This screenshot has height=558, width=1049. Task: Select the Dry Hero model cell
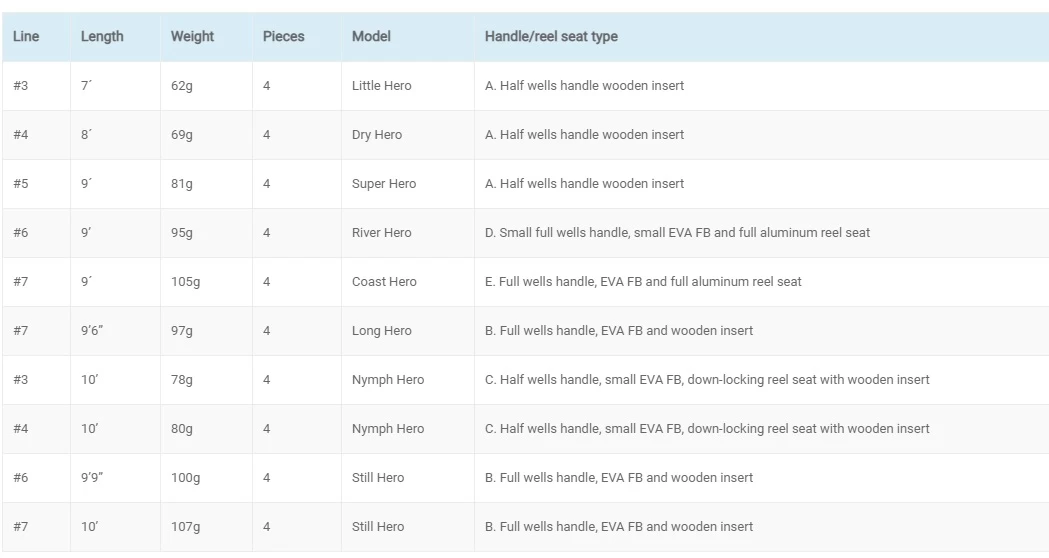click(x=377, y=135)
